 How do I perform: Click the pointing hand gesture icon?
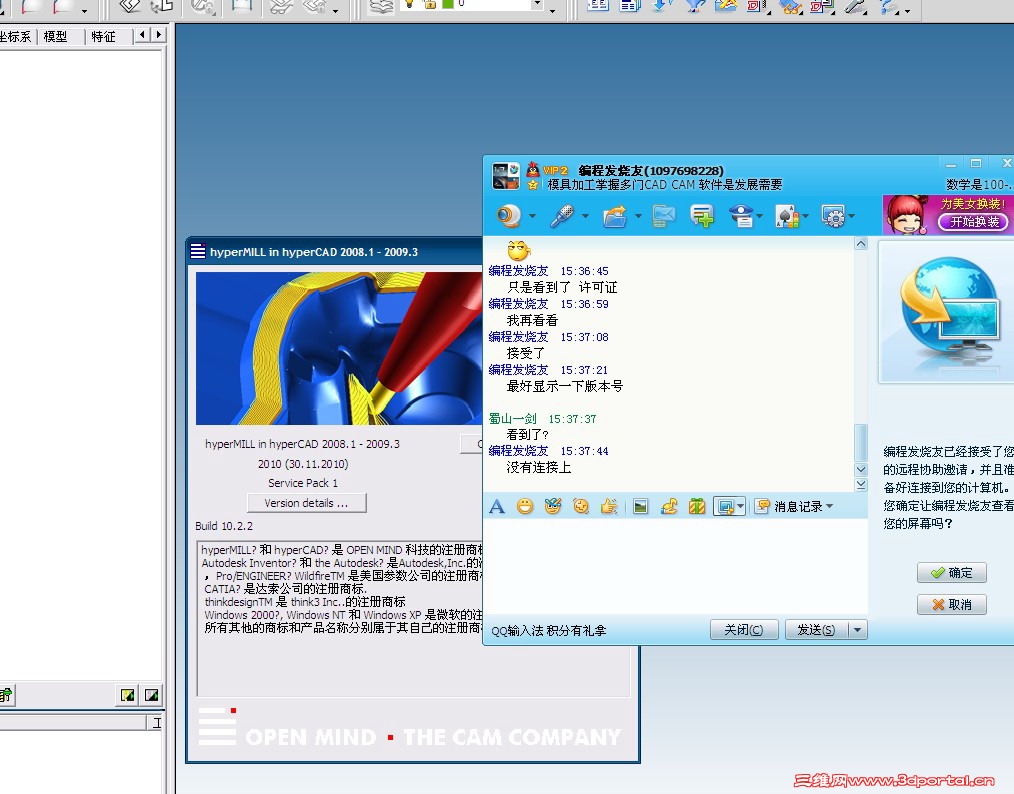click(609, 506)
